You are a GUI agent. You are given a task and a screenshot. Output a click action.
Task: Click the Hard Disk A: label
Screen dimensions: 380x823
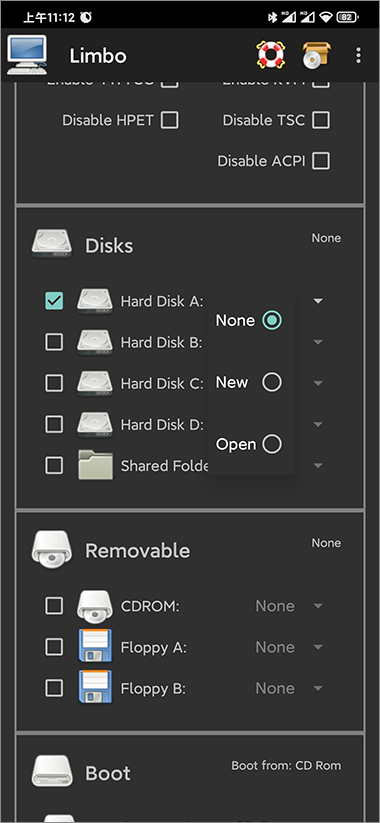pos(162,301)
